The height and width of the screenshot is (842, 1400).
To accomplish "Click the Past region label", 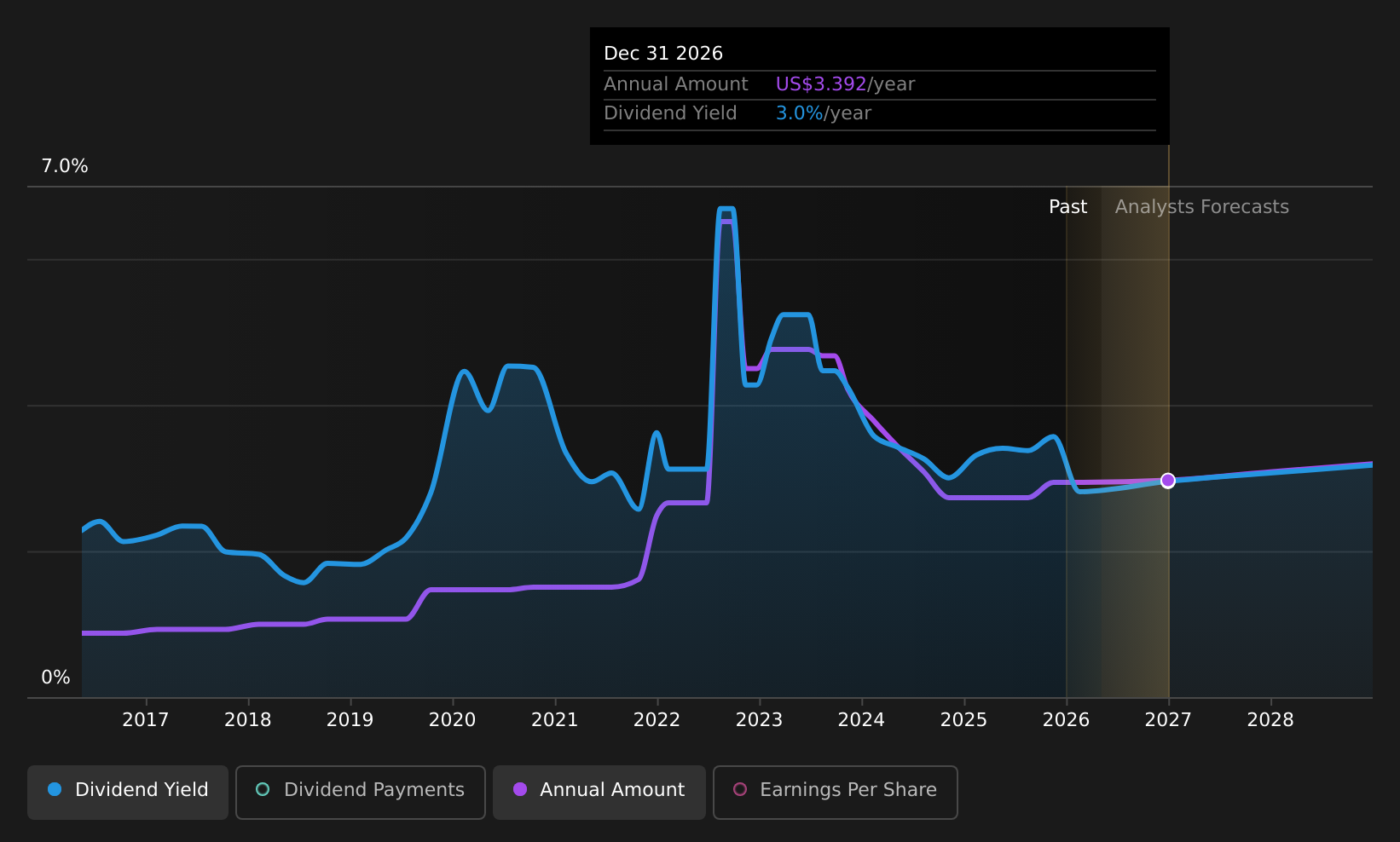I will click(x=1068, y=207).
